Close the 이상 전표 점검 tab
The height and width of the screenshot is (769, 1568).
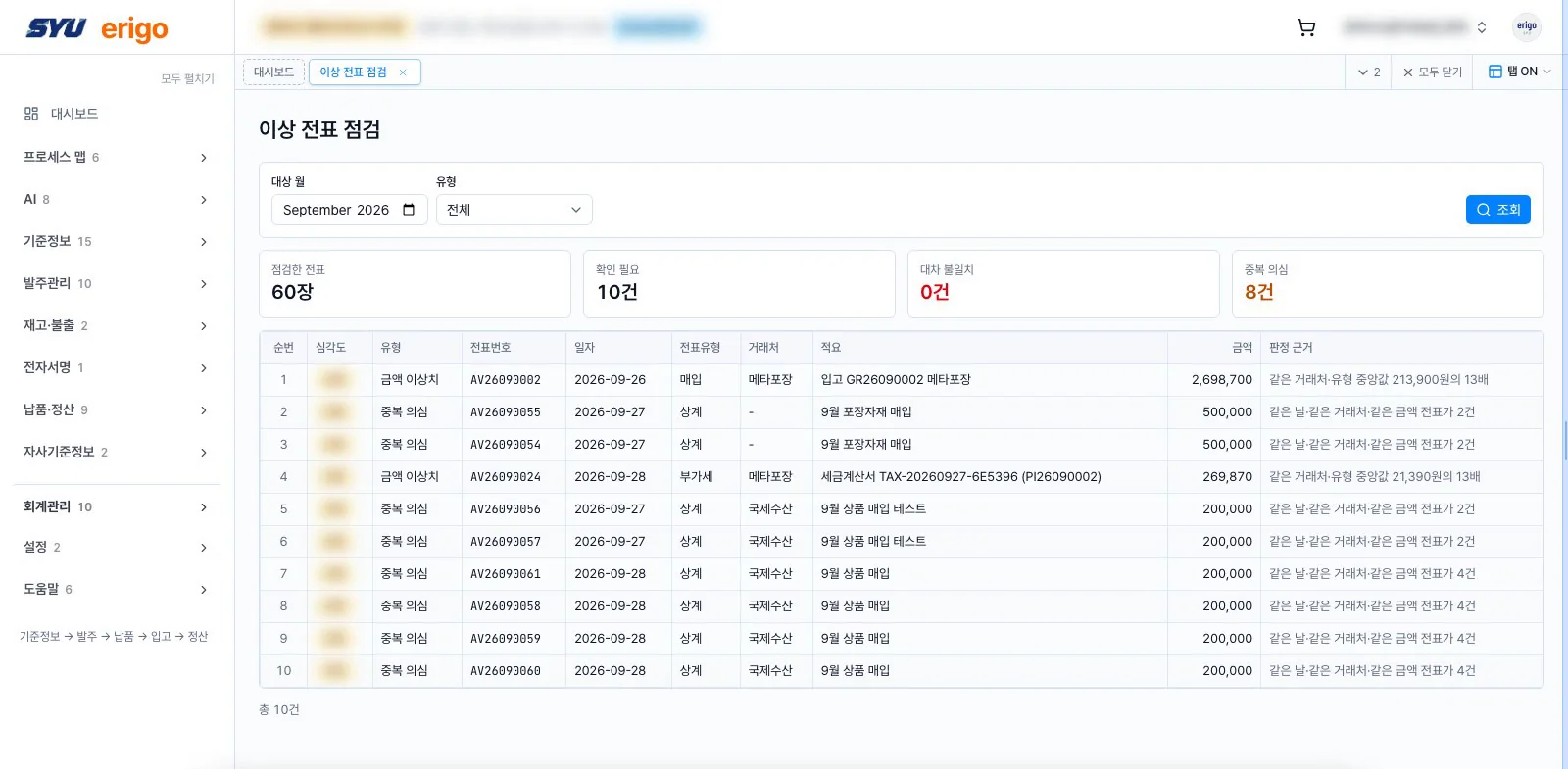403,72
